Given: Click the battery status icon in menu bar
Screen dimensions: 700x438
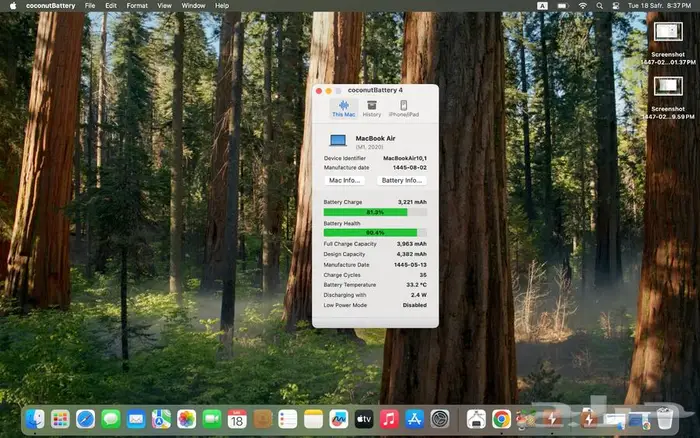Looking at the screenshot, I should [562, 6].
